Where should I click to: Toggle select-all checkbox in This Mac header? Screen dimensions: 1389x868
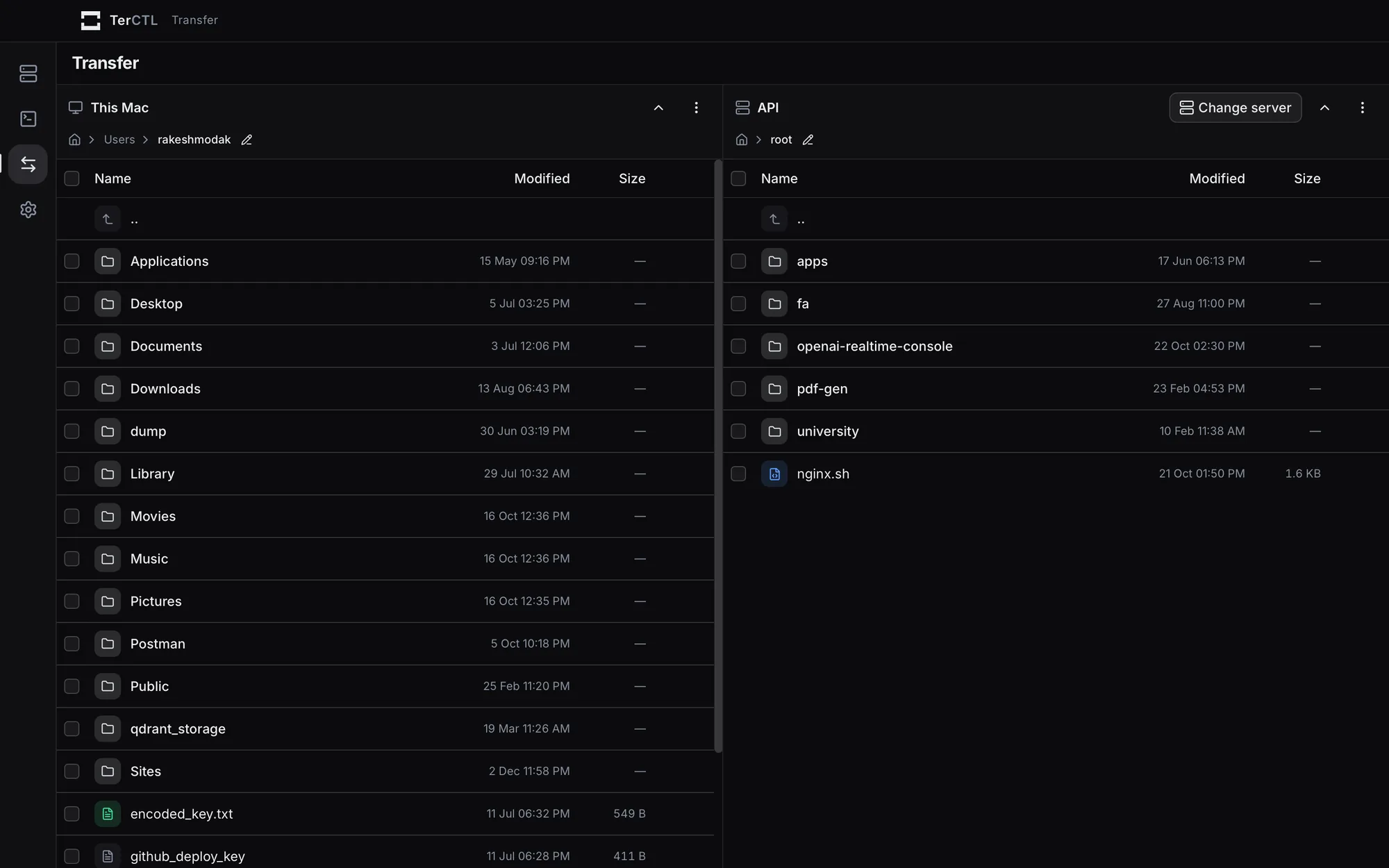pos(72,178)
